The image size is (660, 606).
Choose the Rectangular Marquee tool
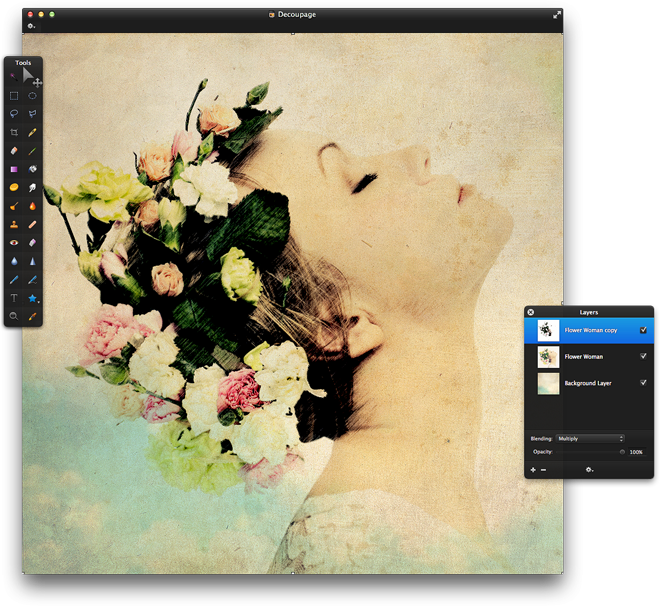14,96
